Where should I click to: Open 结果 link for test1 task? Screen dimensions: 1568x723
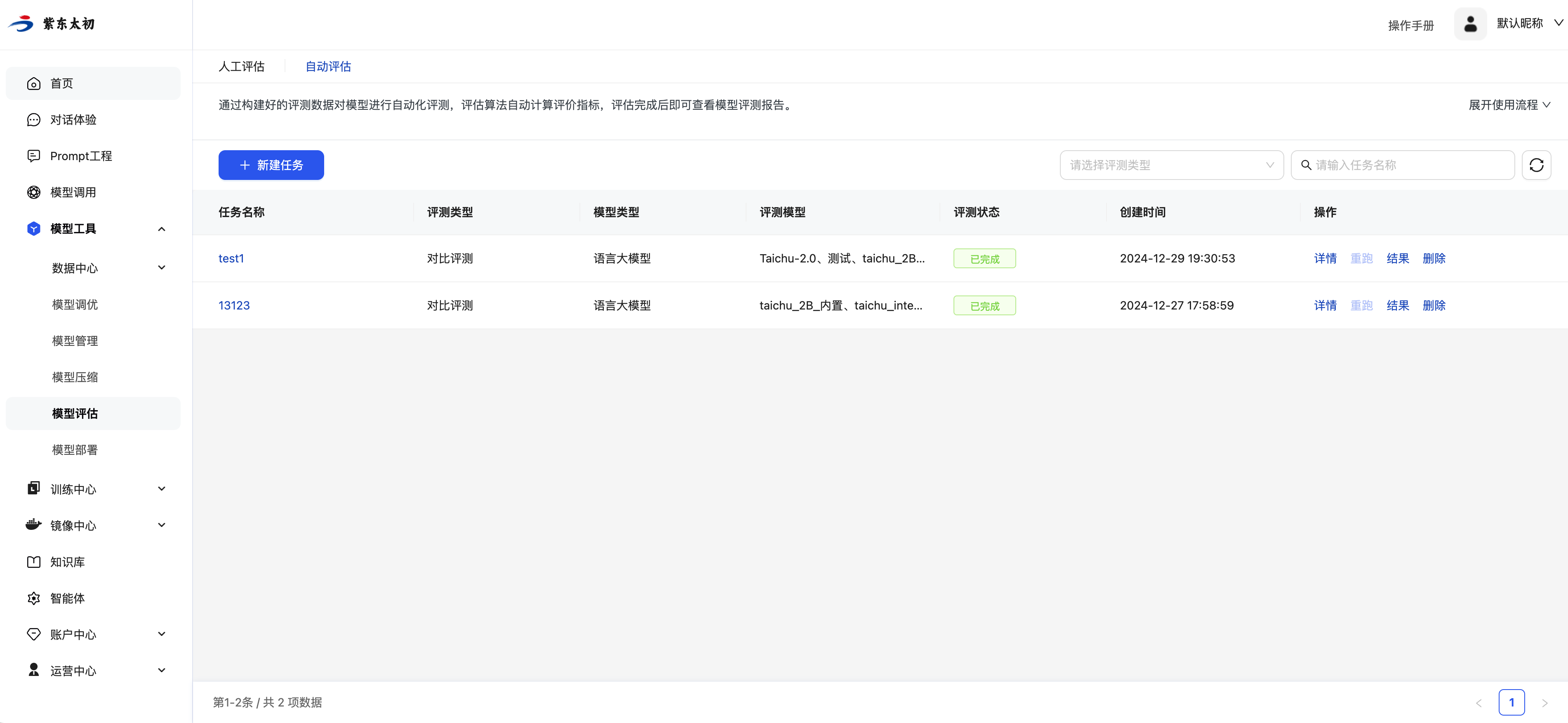[1398, 258]
